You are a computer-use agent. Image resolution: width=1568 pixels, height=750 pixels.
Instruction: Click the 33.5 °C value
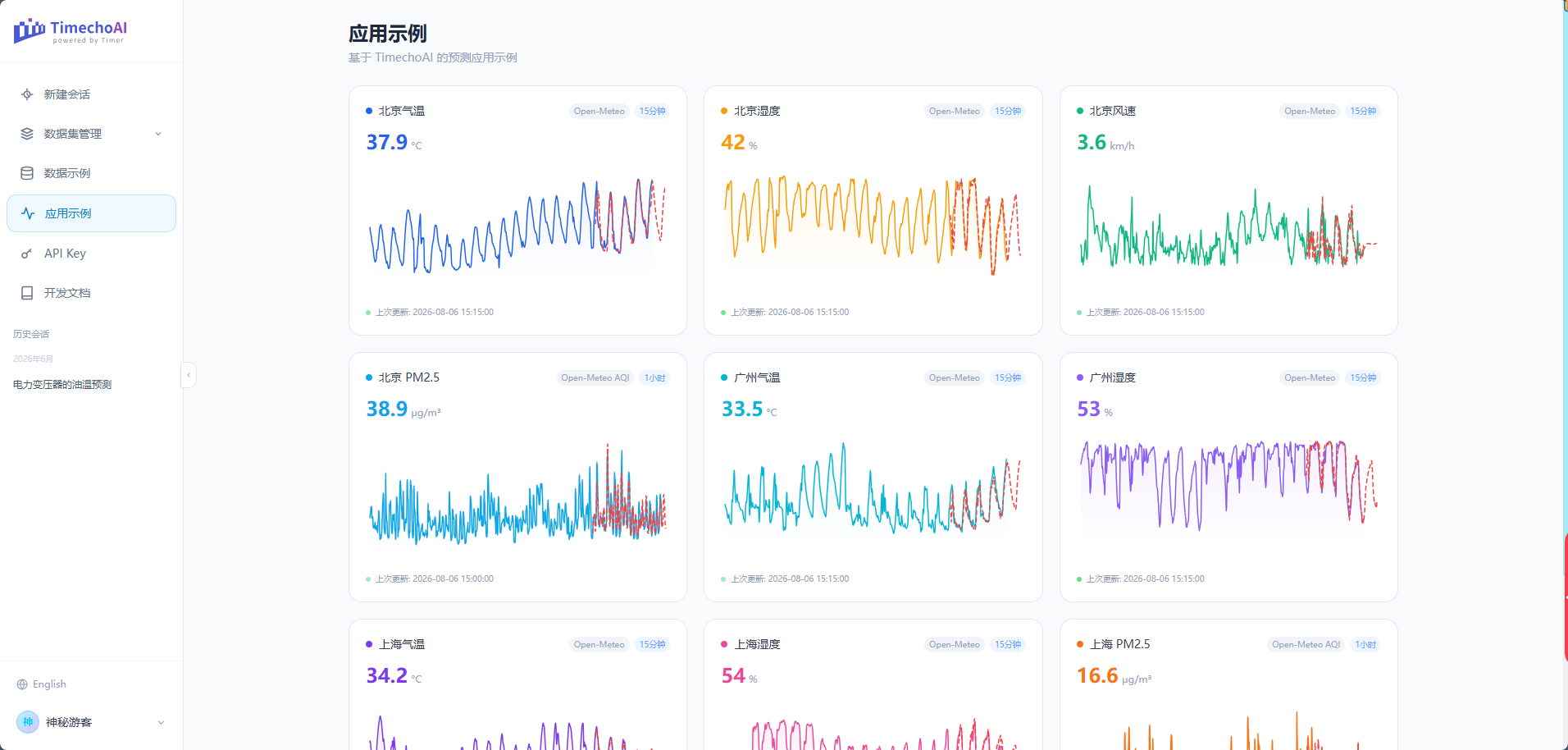click(750, 409)
